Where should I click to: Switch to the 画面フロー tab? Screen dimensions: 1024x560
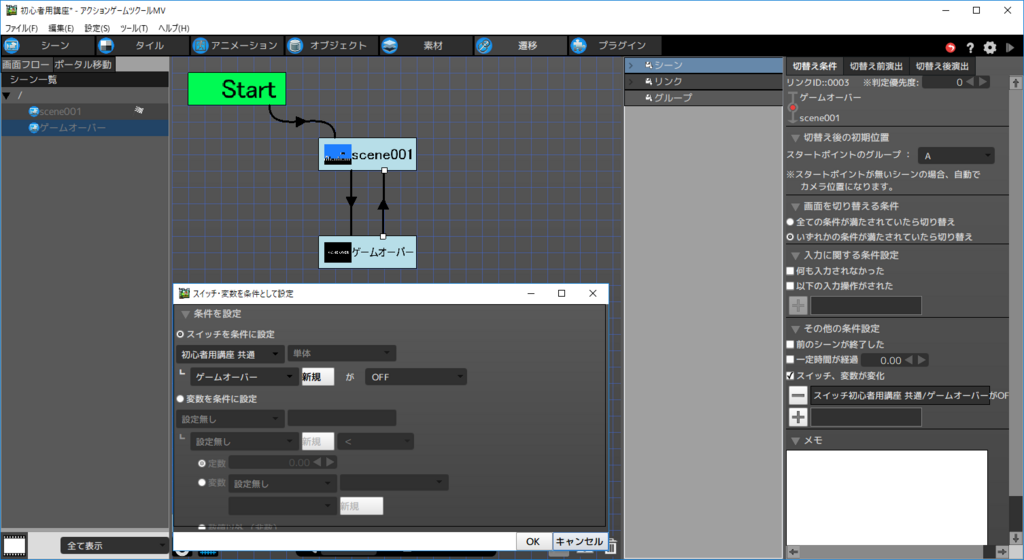coord(26,64)
